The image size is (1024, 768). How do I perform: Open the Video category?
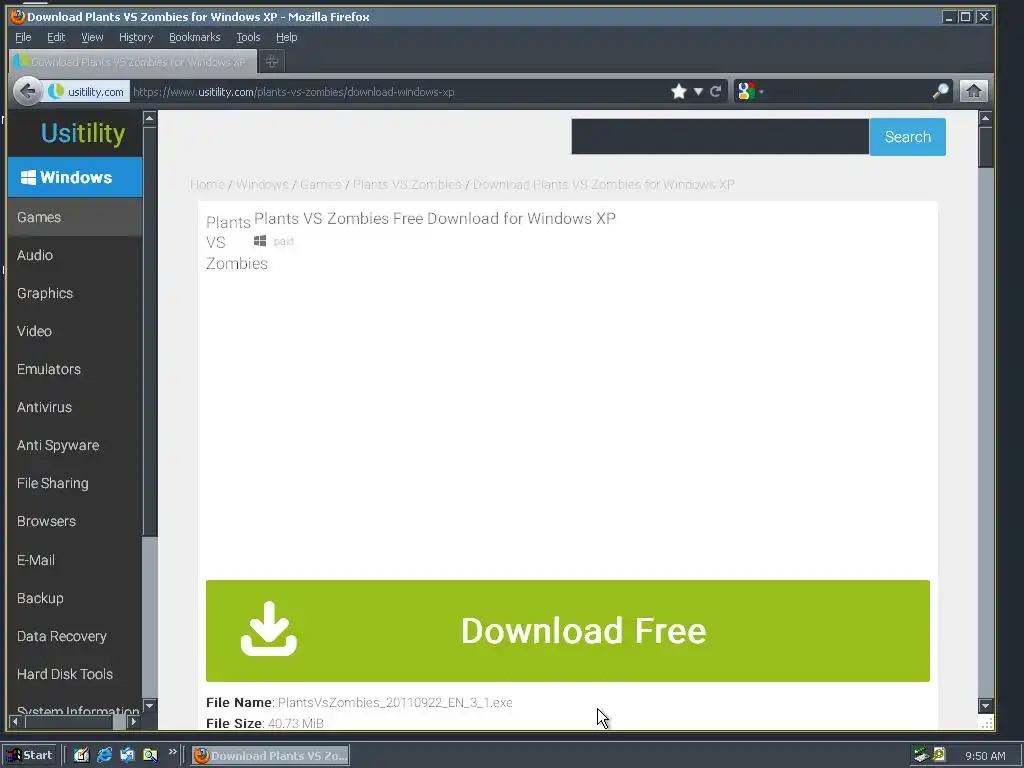click(75, 331)
